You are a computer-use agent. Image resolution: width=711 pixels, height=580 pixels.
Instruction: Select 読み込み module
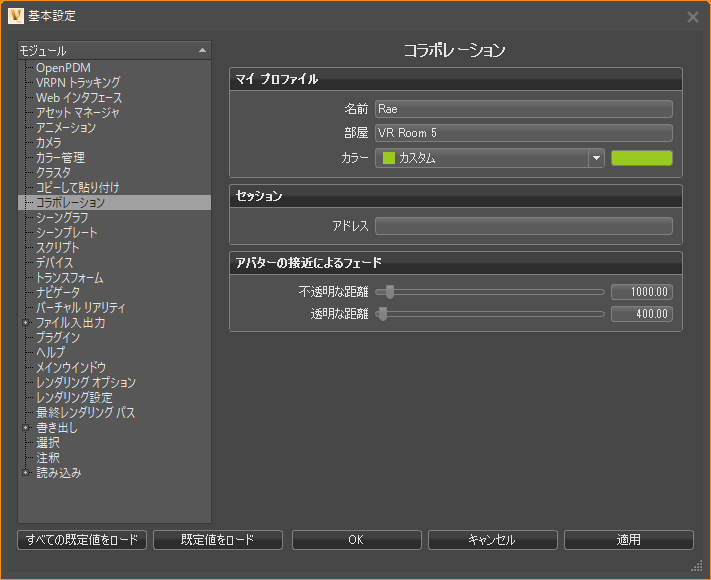58,472
